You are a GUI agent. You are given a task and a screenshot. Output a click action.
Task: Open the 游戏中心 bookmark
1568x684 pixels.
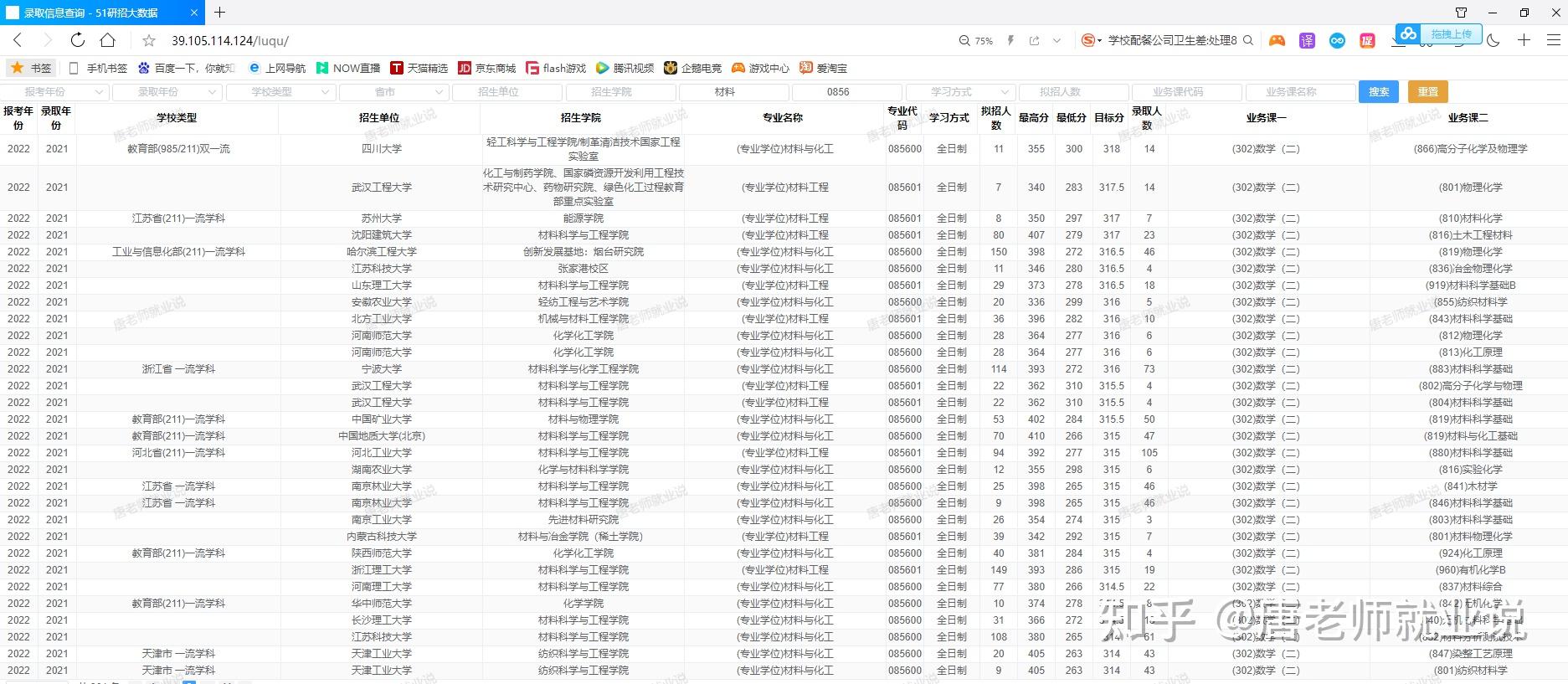click(x=760, y=68)
